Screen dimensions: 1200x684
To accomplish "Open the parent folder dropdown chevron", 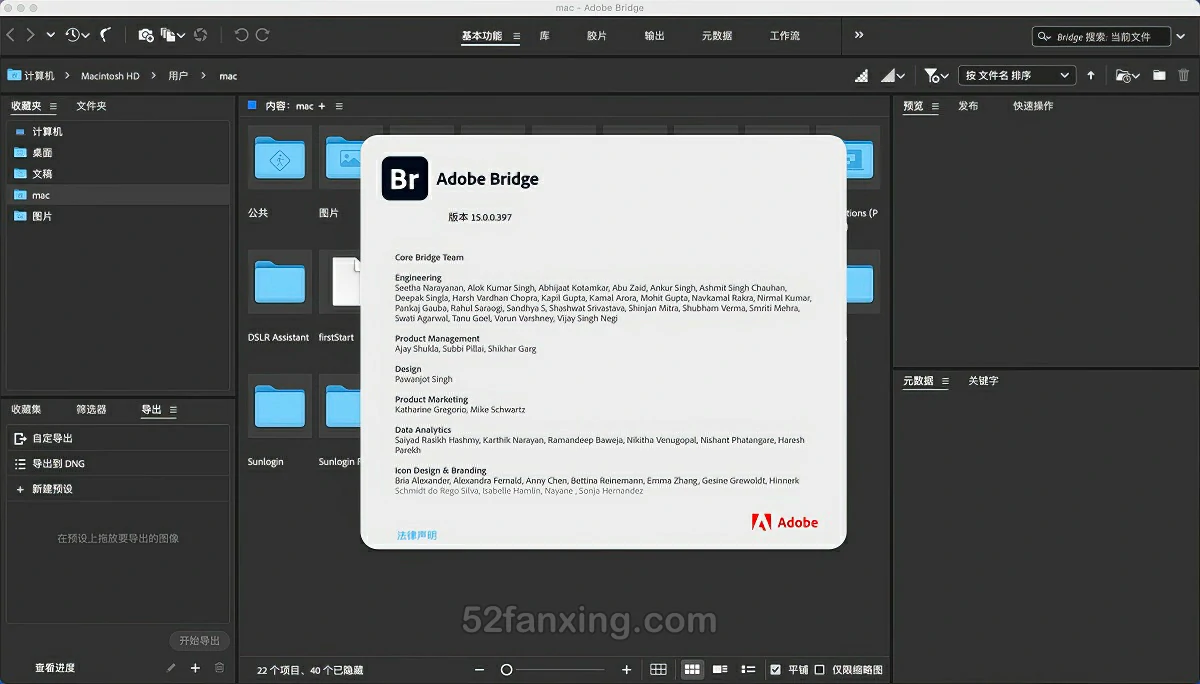I will [50, 35].
